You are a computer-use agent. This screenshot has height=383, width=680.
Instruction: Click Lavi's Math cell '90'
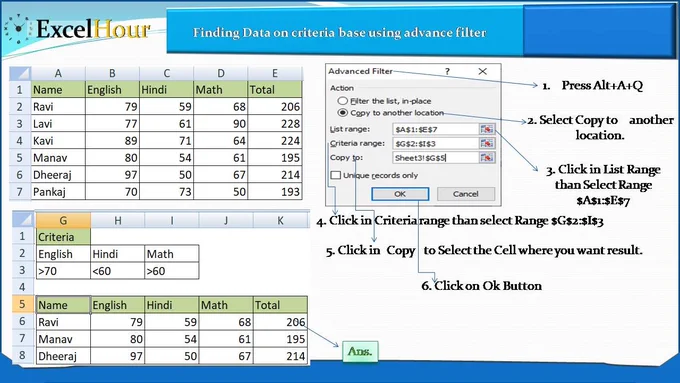[x=221, y=124]
